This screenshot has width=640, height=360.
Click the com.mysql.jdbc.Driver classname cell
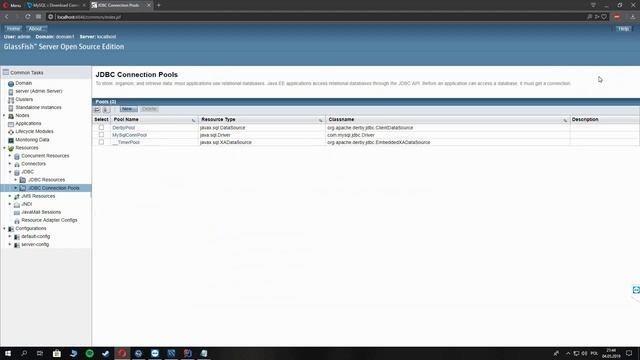(351, 135)
